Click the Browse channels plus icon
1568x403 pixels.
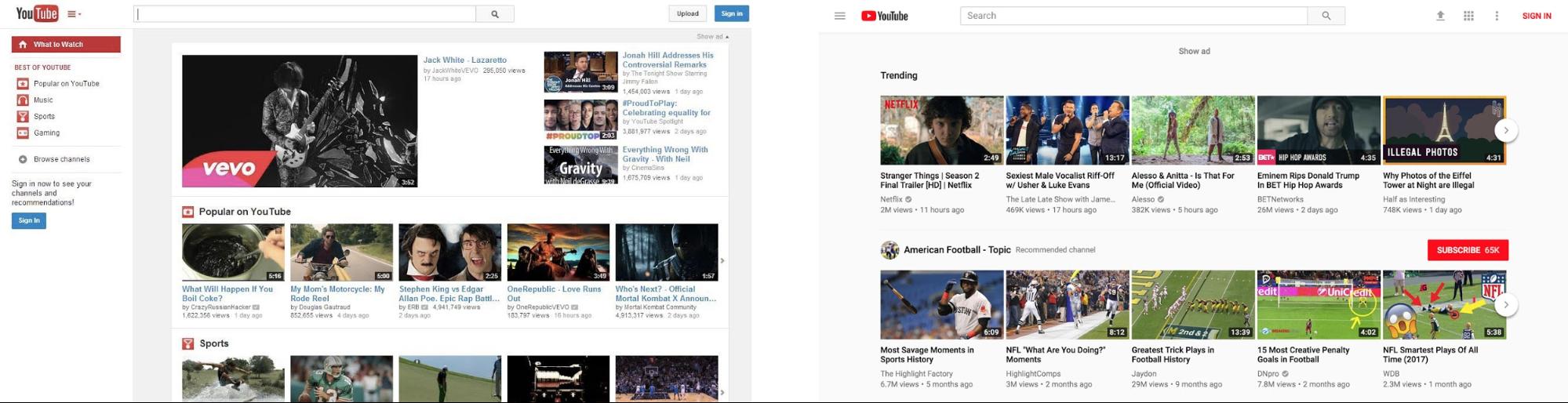click(x=23, y=159)
